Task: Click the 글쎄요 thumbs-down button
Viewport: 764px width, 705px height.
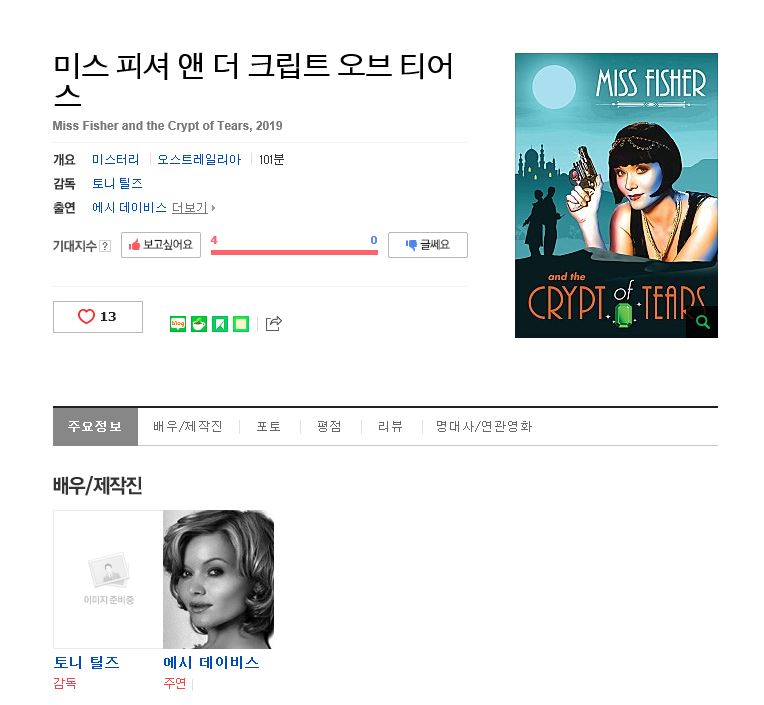Action: click(428, 245)
